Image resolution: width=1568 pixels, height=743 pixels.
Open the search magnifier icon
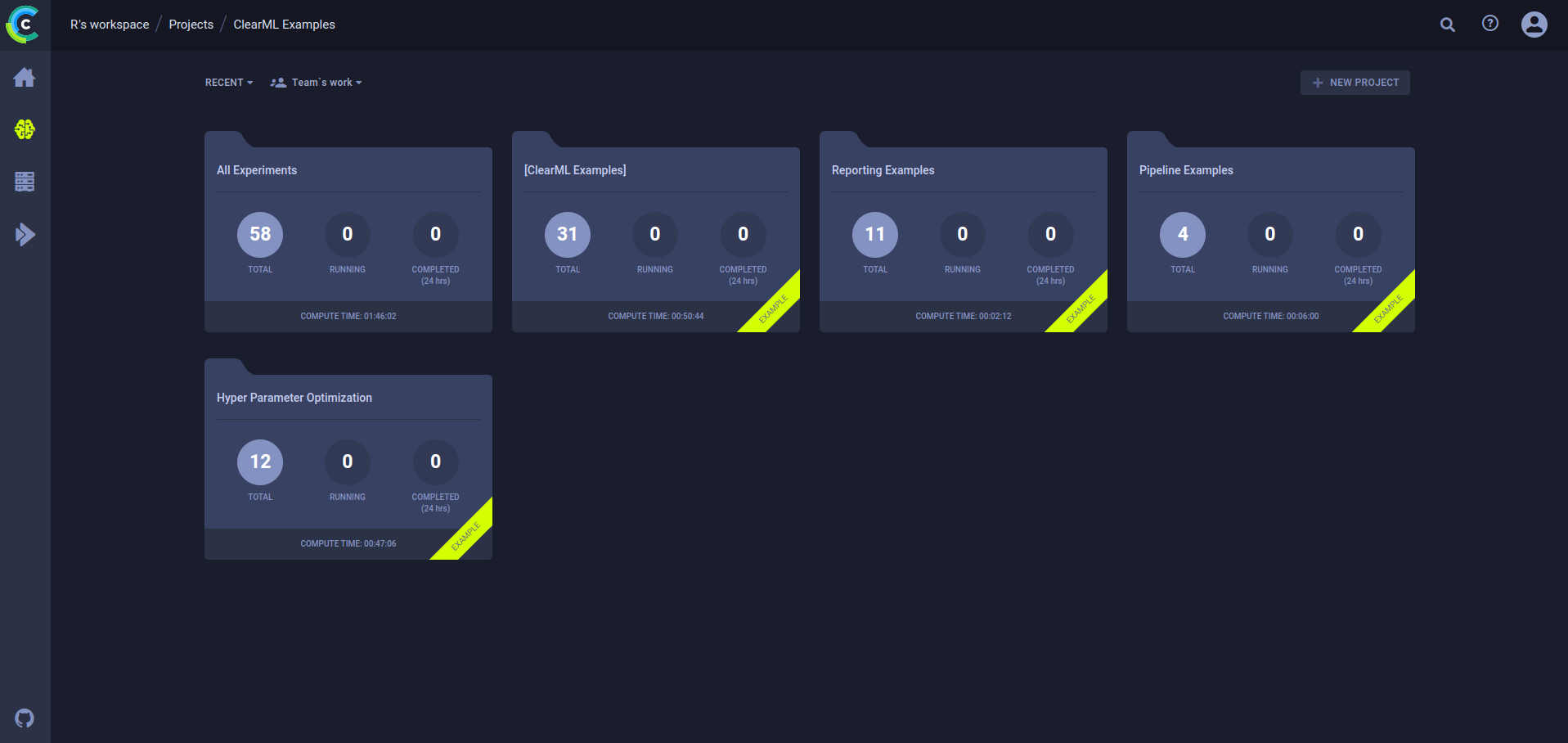pos(1448,25)
